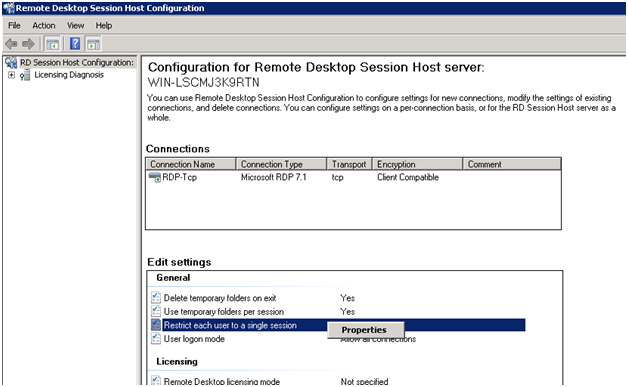The width and height of the screenshot is (628, 387).
Task: Select the User logon mode setting
Action: [194, 339]
